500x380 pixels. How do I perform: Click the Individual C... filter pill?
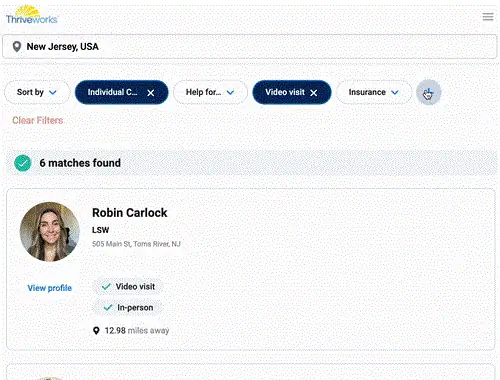tap(122, 92)
